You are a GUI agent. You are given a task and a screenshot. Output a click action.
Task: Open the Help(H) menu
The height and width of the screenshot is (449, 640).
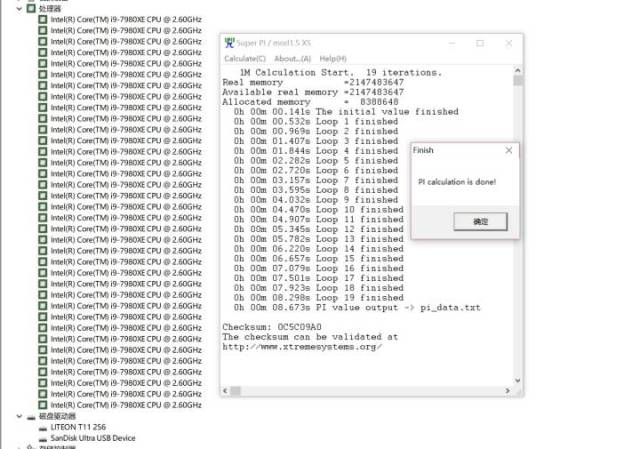pos(333,59)
